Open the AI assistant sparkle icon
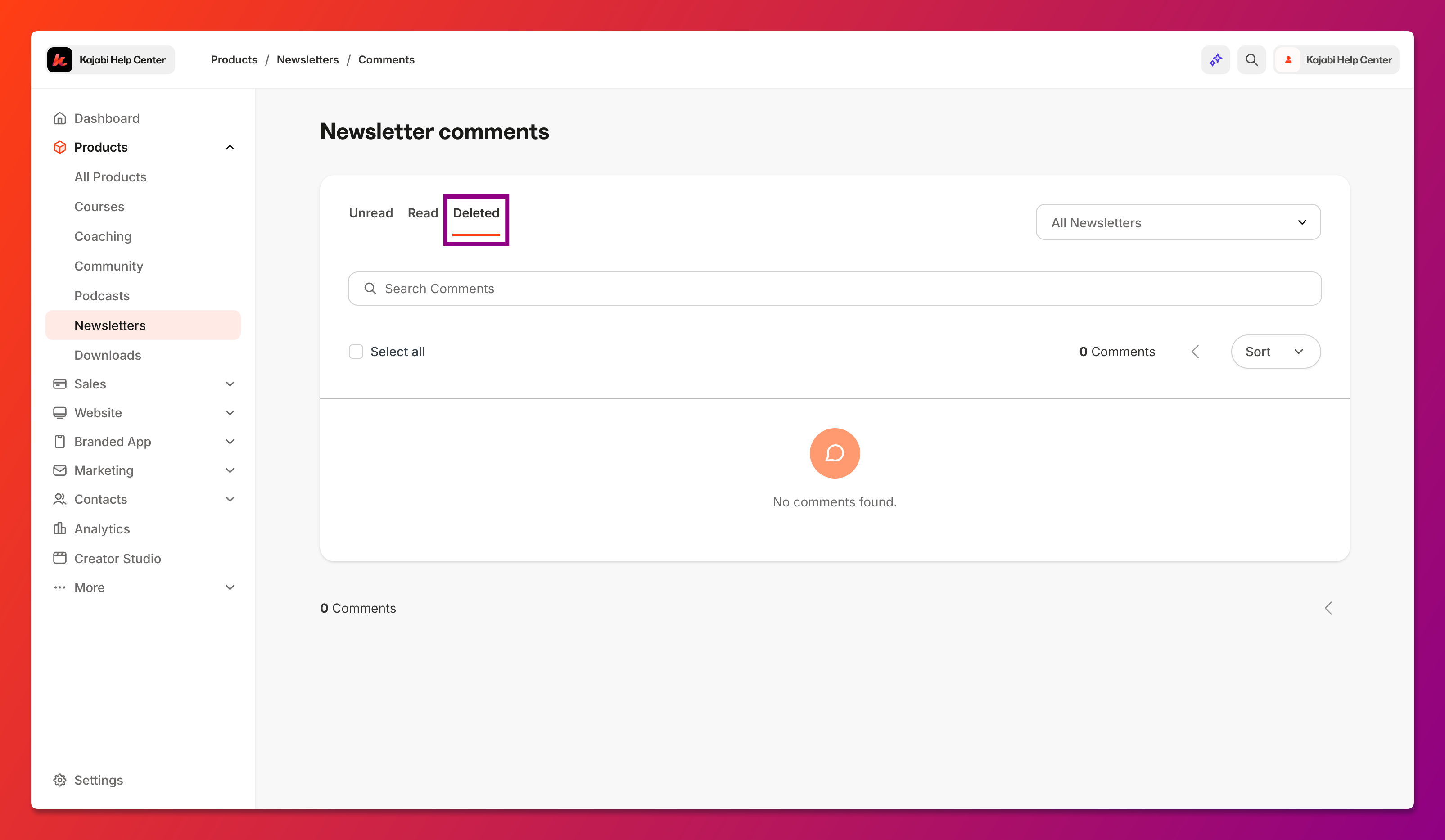Image resolution: width=1445 pixels, height=840 pixels. pos(1215,59)
